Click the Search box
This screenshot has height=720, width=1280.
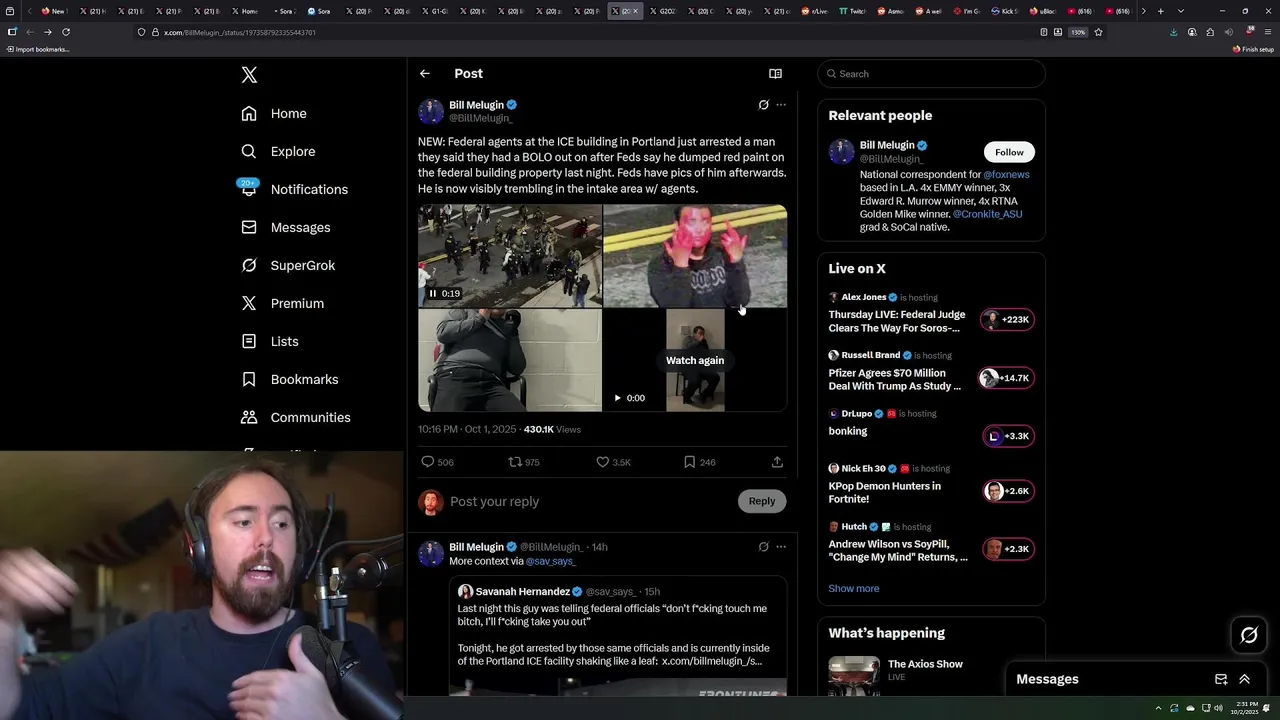point(931,74)
